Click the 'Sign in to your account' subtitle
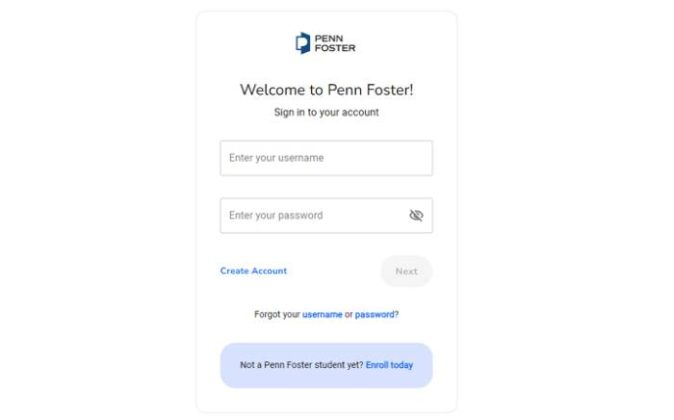The height and width of the screenshot is (420, 674). coord(326,112)
